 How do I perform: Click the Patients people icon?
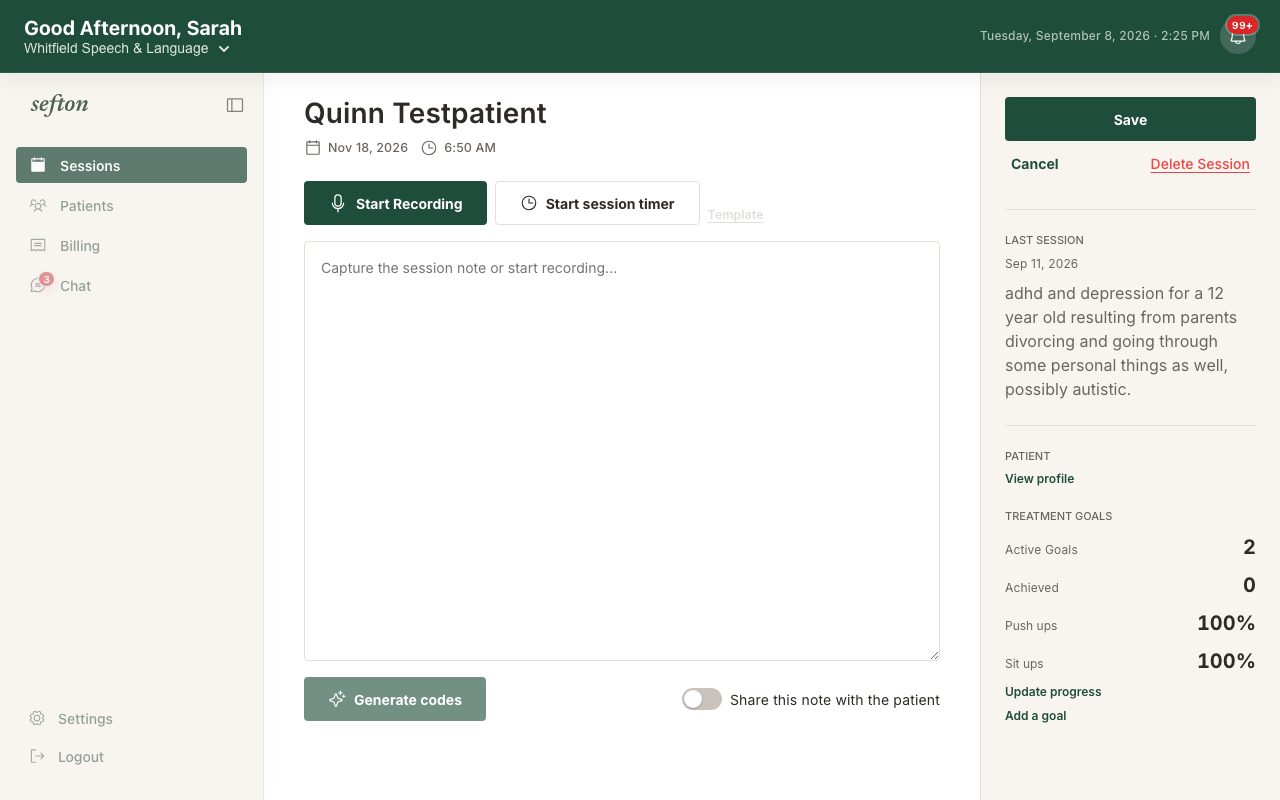tap(38, 205)
